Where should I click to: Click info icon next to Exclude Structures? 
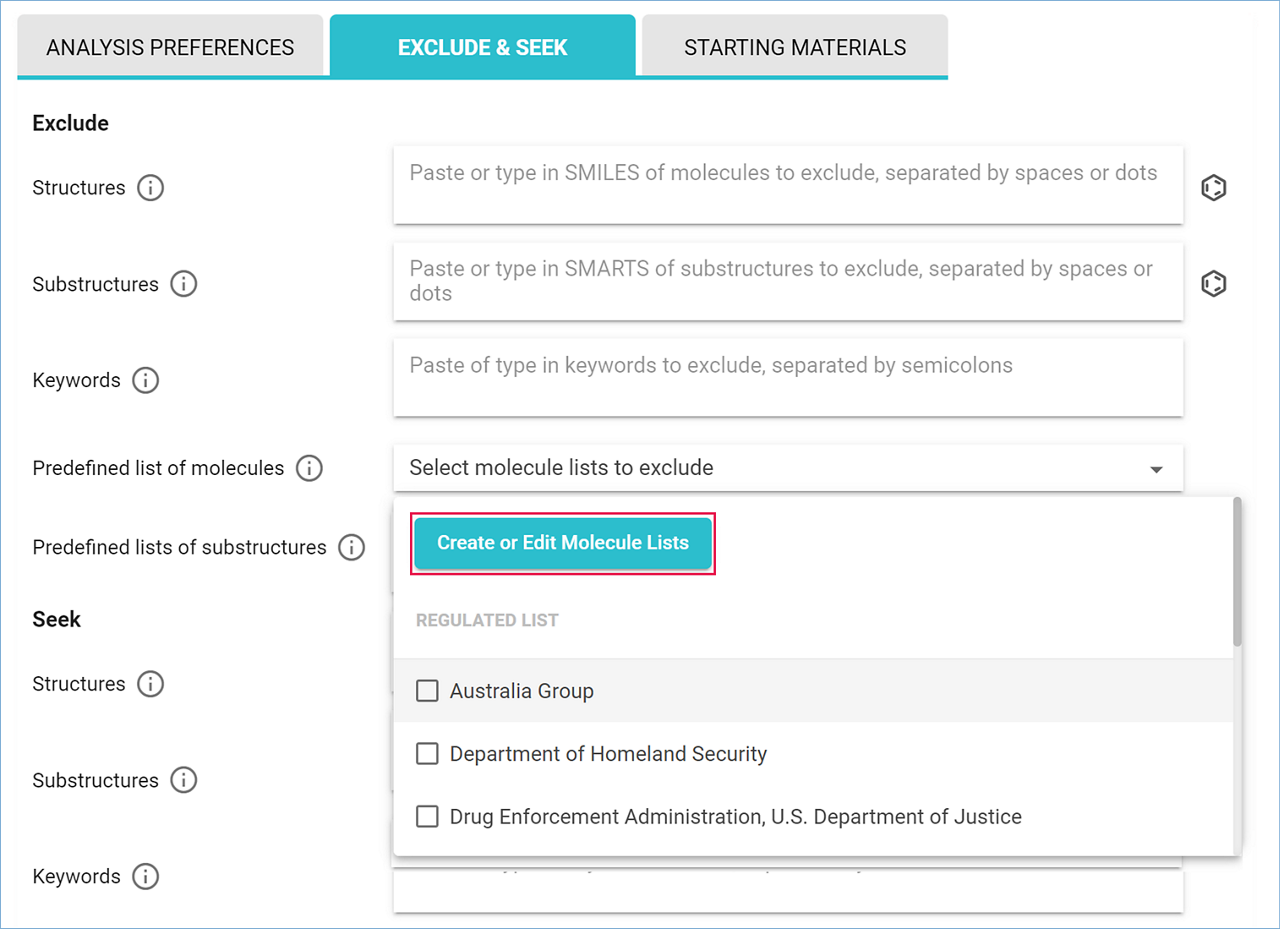coord(150,188)
